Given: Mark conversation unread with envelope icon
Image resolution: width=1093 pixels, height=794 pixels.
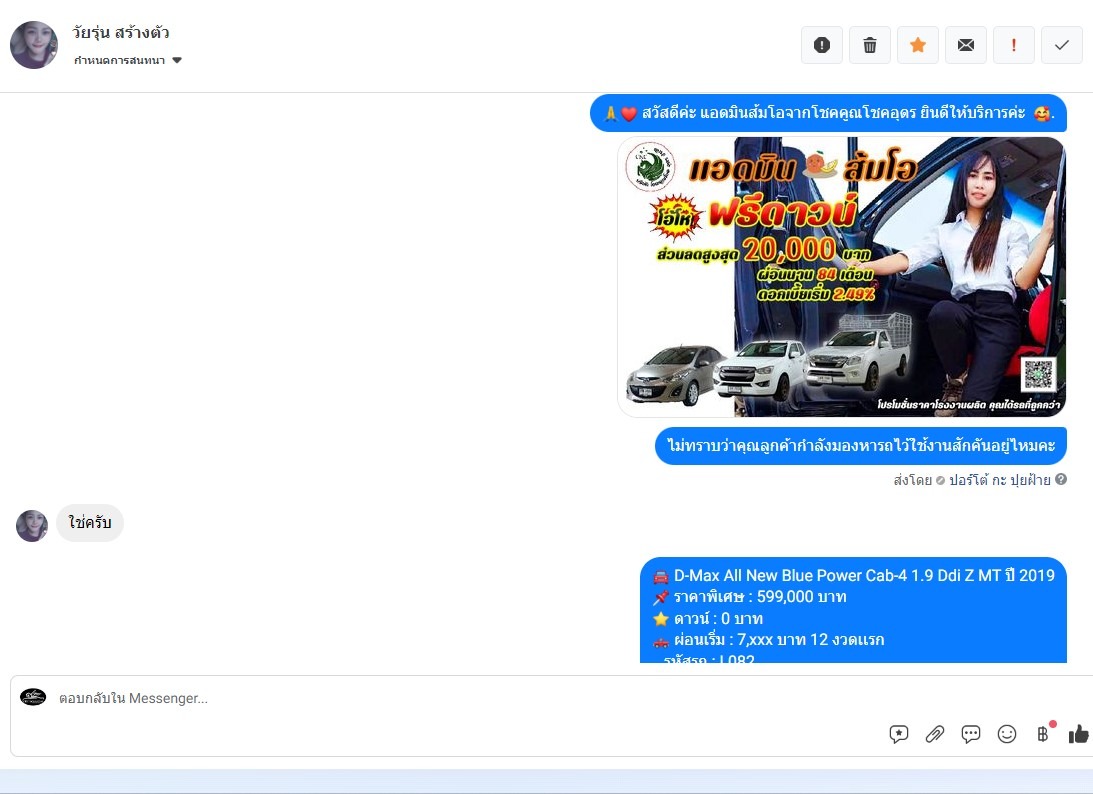Looking at the screenshot, I should [x=966, y=45].
